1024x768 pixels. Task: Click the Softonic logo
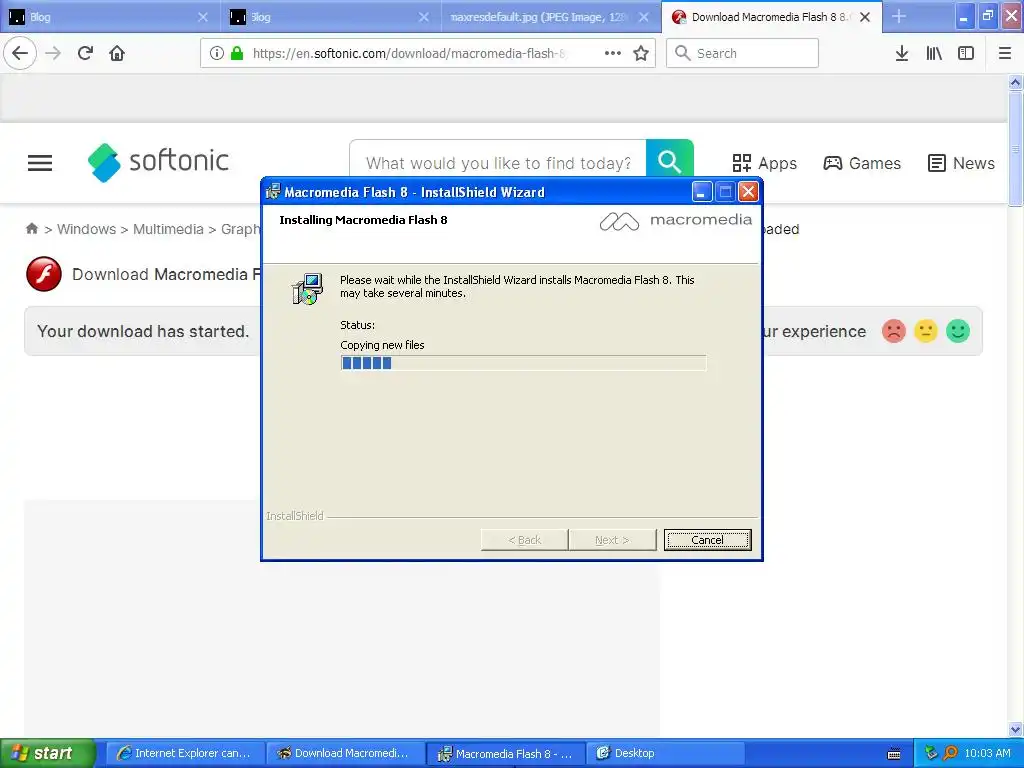[x=158, y=162]
